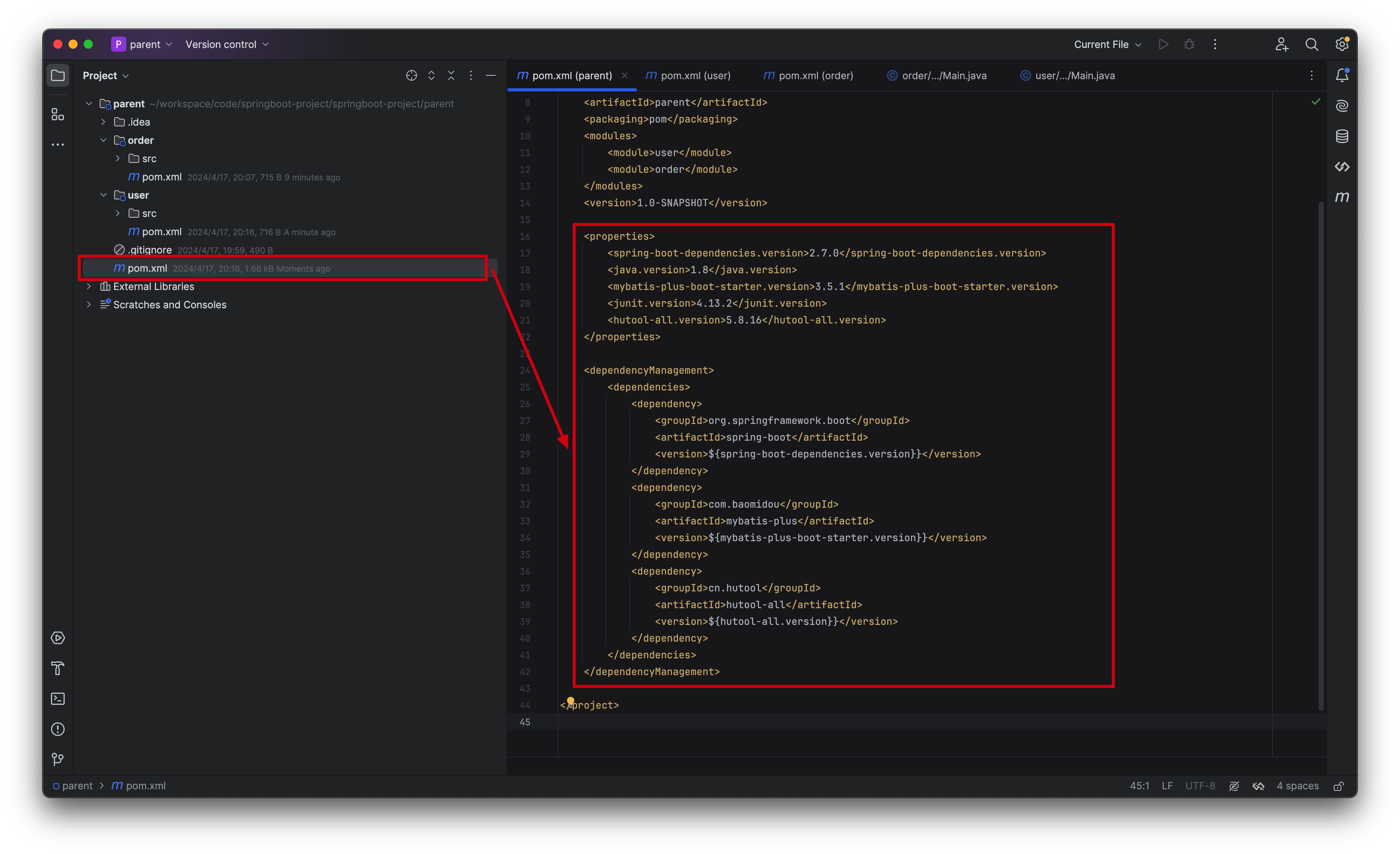Click pom.xml breadcrumb in navigation bar
This screenshot has width=1400, height=854.
point(138,786)
